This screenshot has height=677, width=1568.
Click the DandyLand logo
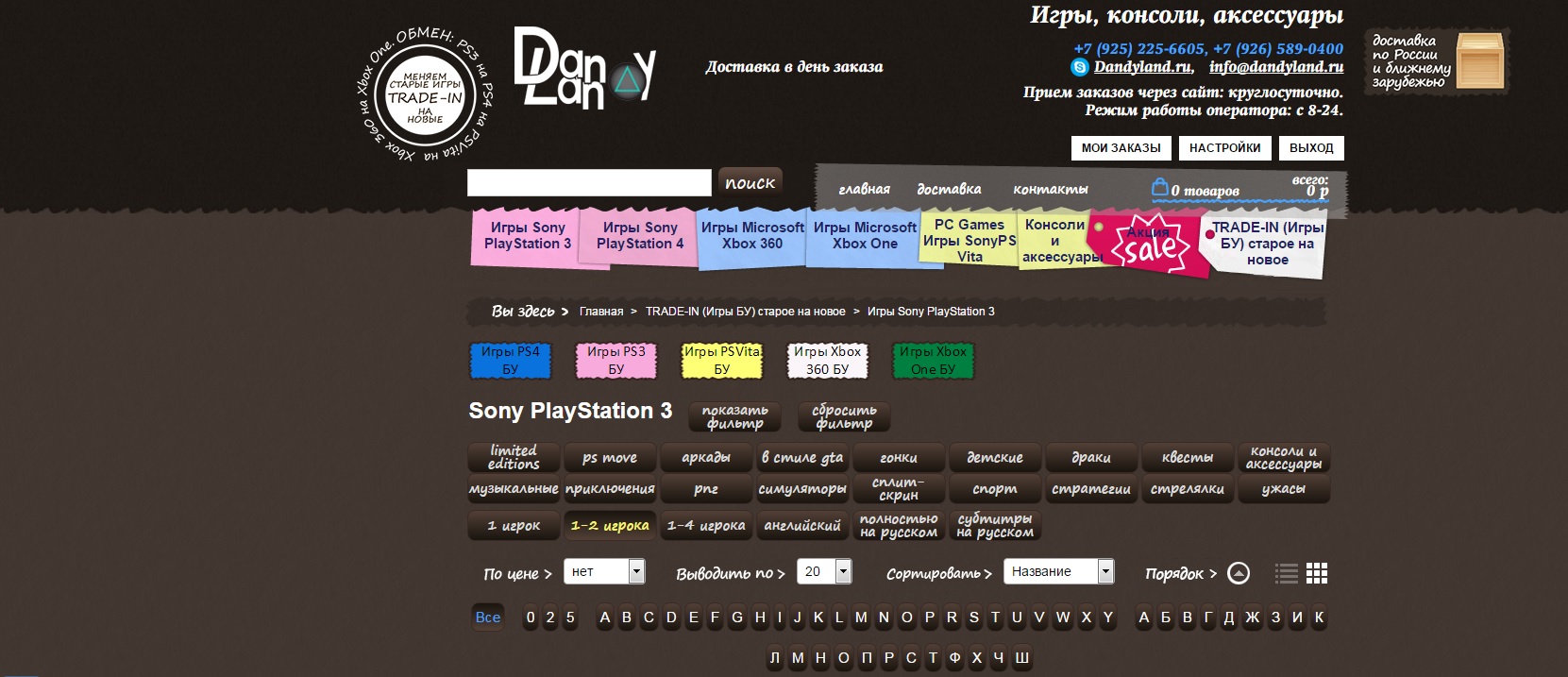pyautogui.click(x=584, y=68)
